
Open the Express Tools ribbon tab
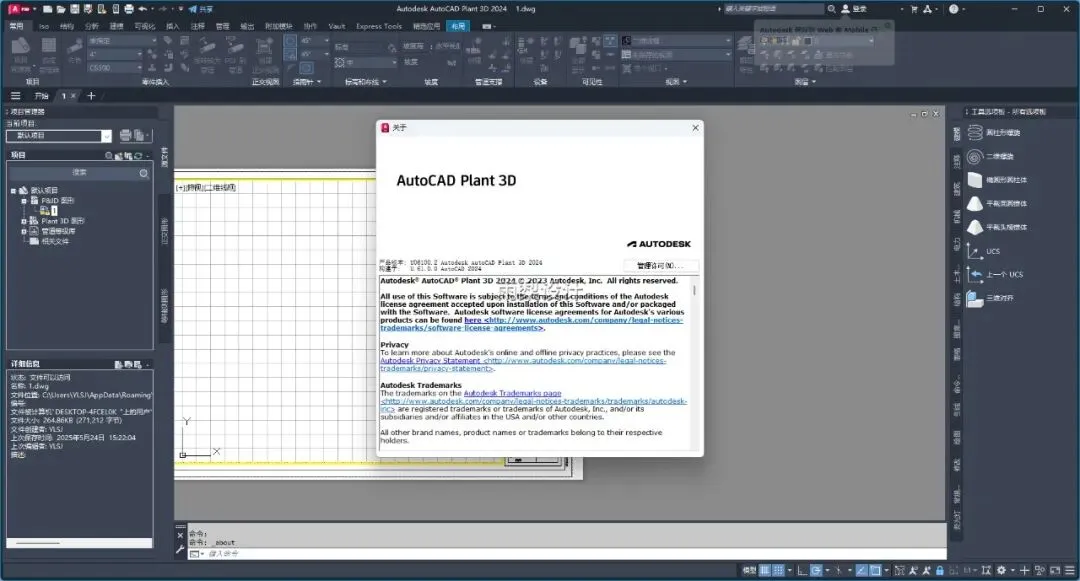[x=379, y=26]
